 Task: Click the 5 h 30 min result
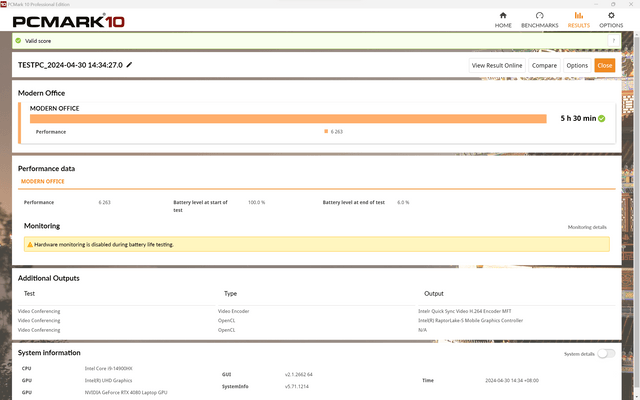tap(578, 118)
